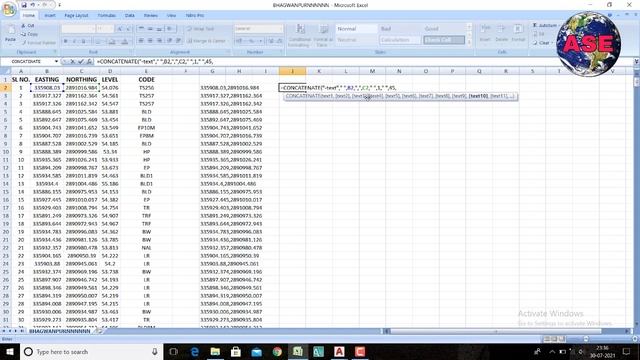The image size is (640, 360).
Task: Open the Alignment group dialog launcher
Action: (x=228, y=52)
